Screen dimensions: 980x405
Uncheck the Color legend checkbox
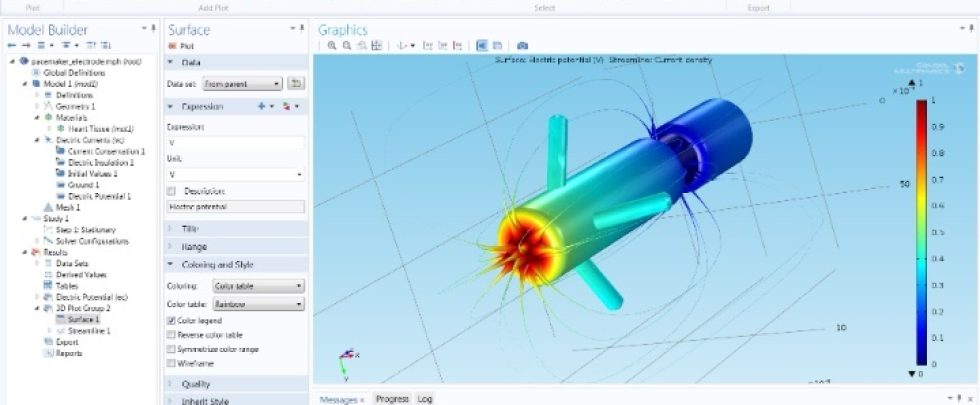[x=171, y=321]
